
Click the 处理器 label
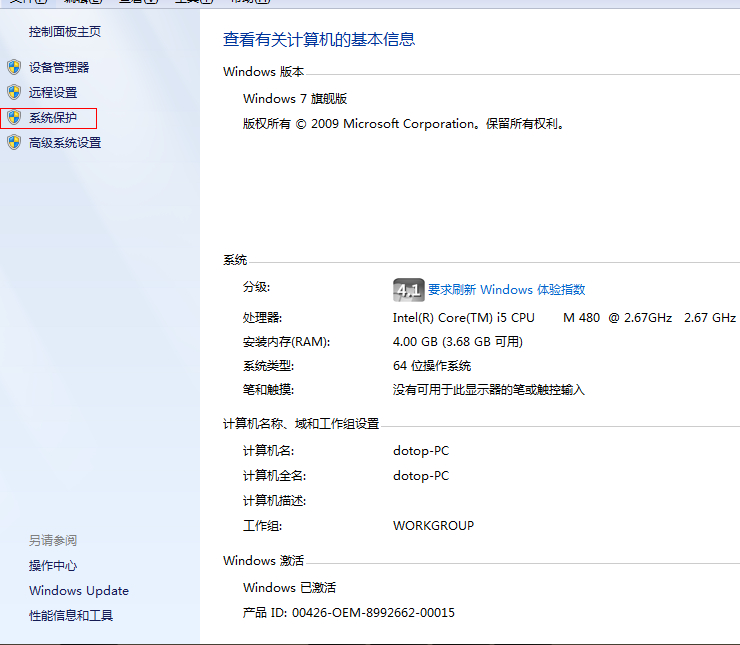click(x=262, y=318)
